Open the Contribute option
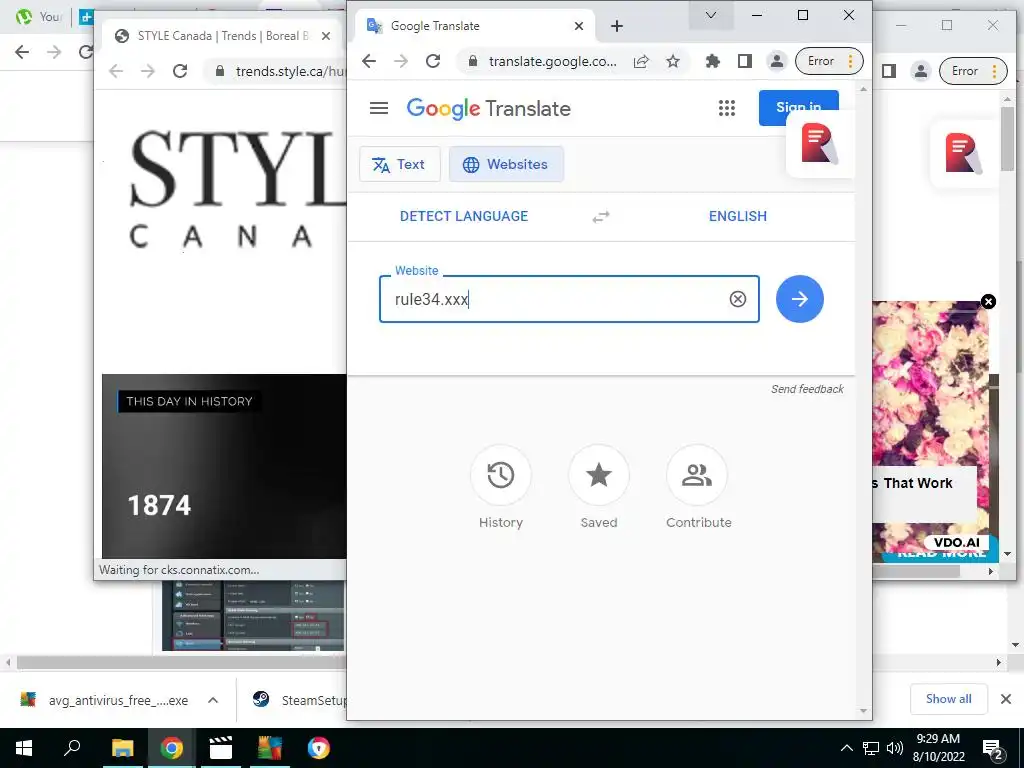1024x768 pixels. click(x=698, y=487)
